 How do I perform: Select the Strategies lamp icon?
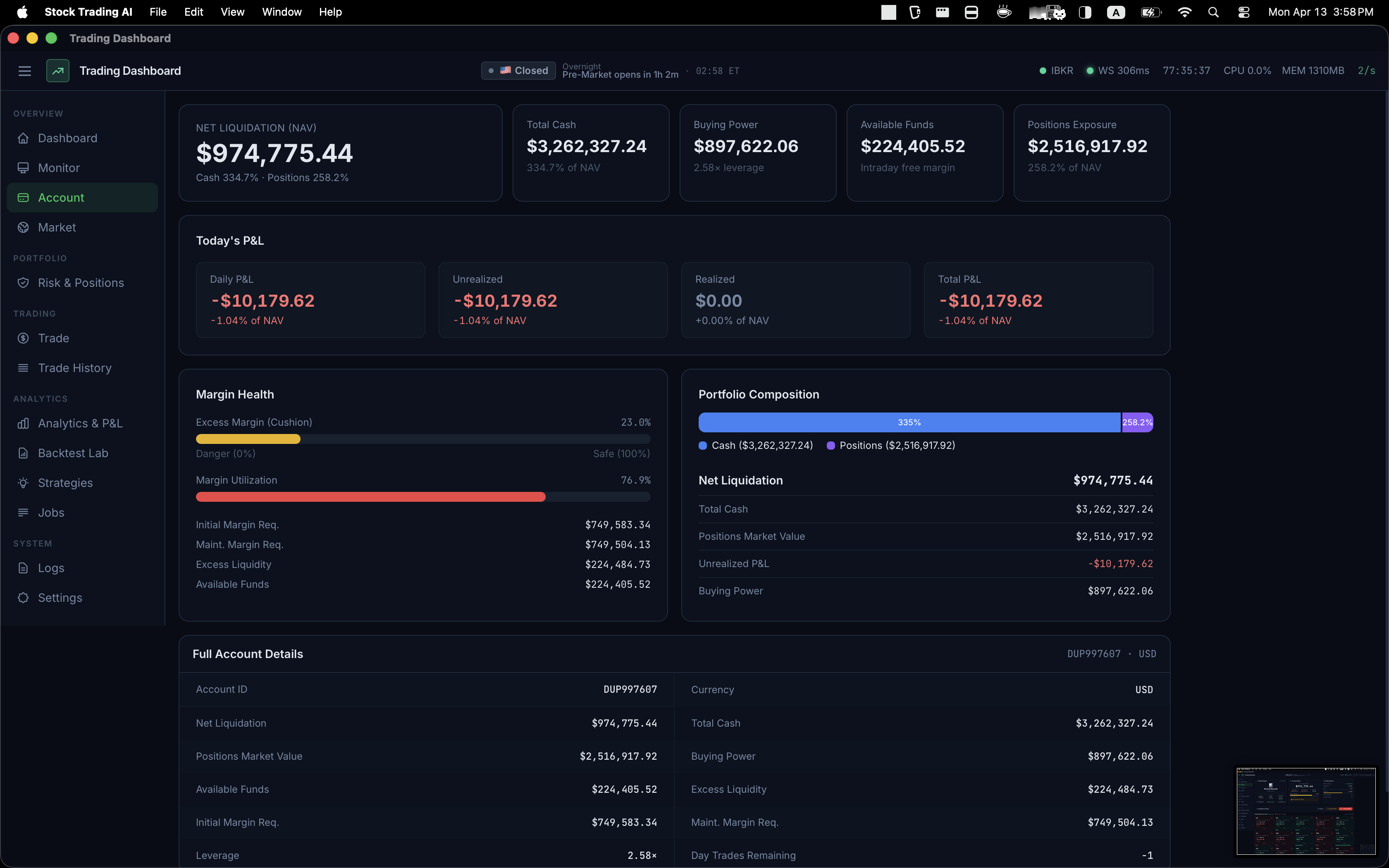(23, 483)
